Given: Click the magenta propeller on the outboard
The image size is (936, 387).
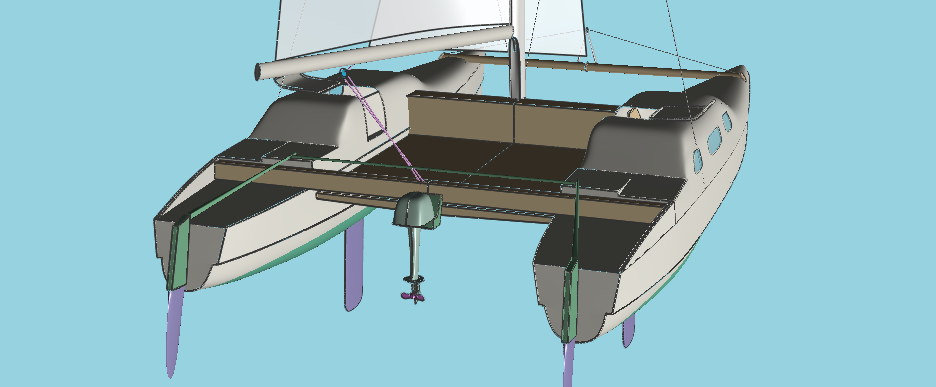Looking at the screenshot, I should [x=414, y=295].
